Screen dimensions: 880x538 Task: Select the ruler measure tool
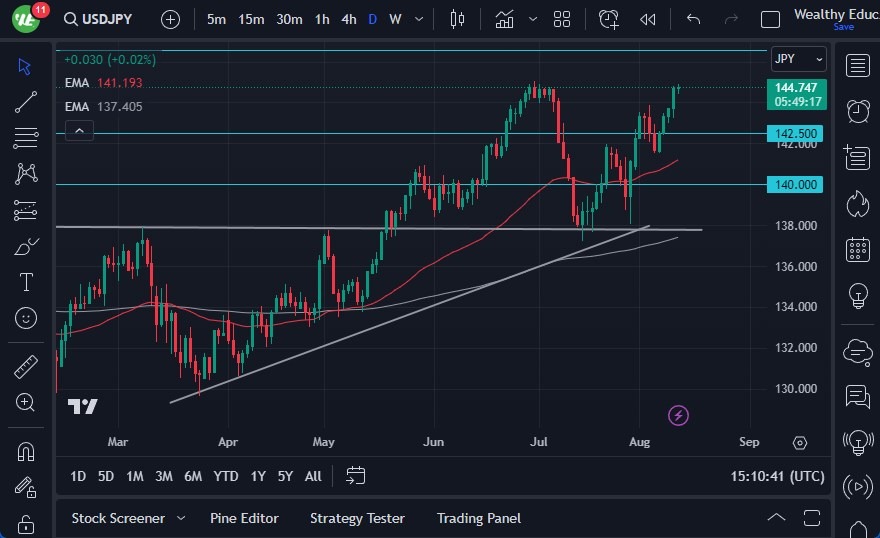26,366
